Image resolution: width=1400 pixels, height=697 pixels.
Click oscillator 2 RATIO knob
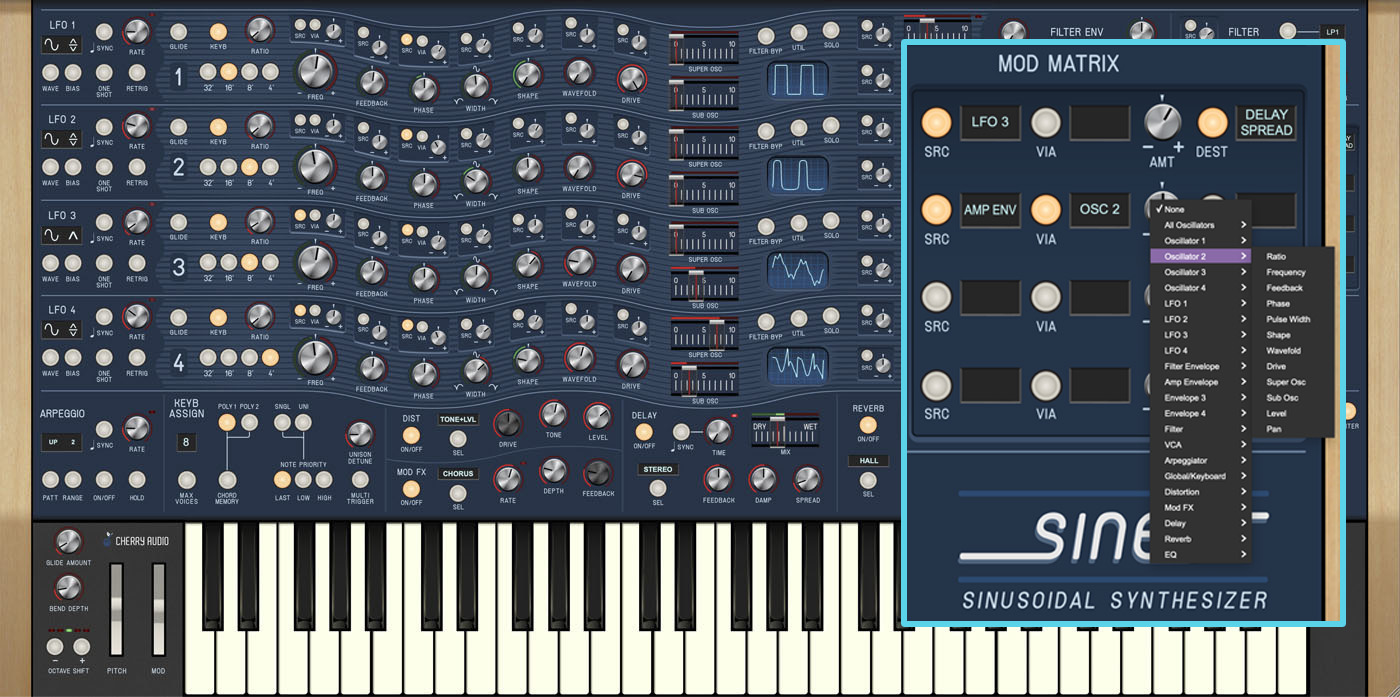pos(259,126)
